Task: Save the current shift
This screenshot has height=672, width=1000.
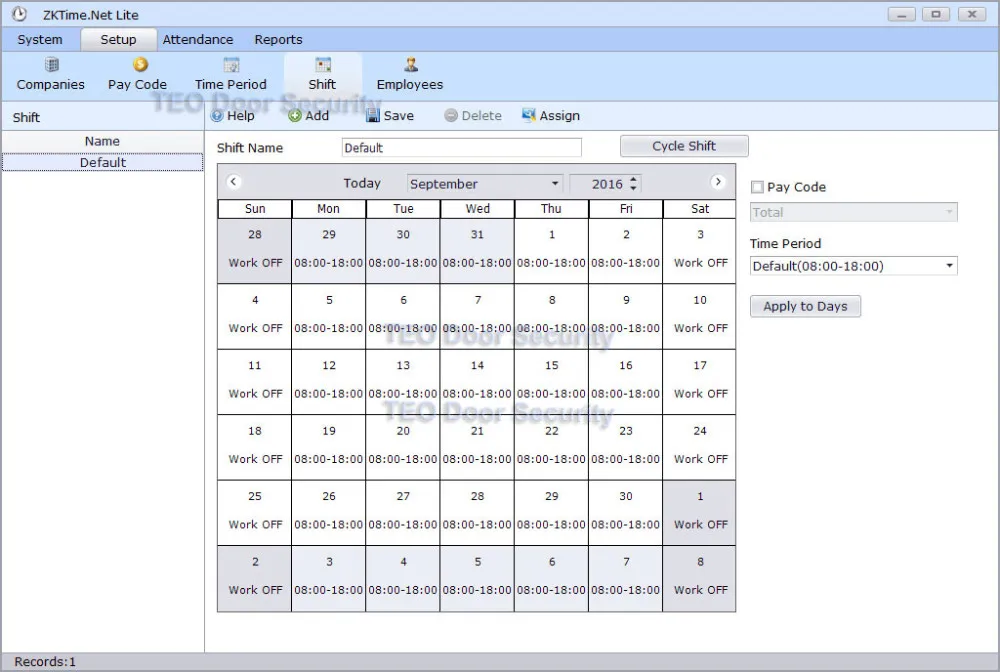Action: (x=390, y=115)
